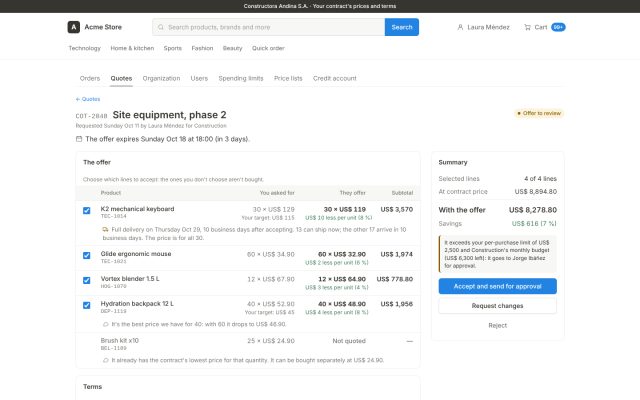Click the Acme Store logo icon
The height and width of the screenshot is (400, 640).
pos(73,27)
